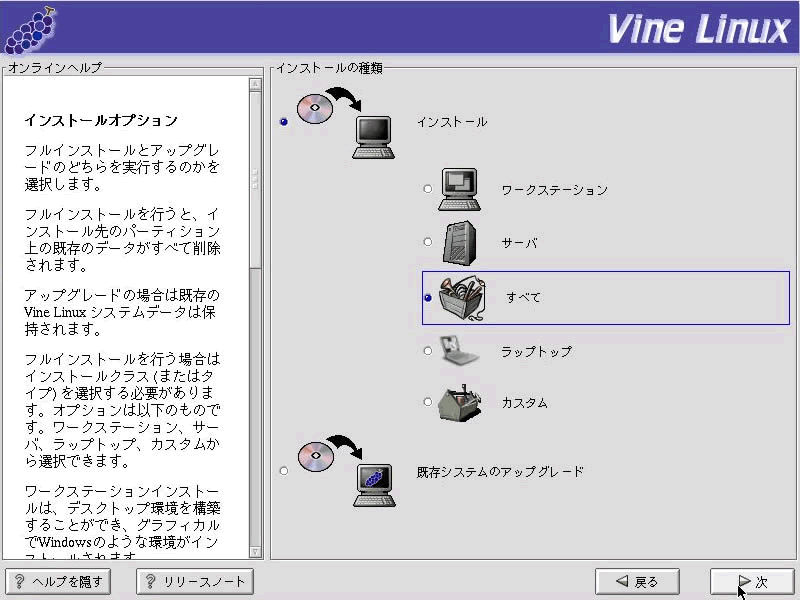Click the インストール label text
Screen dimensions: 800x600
click(452, 122)
